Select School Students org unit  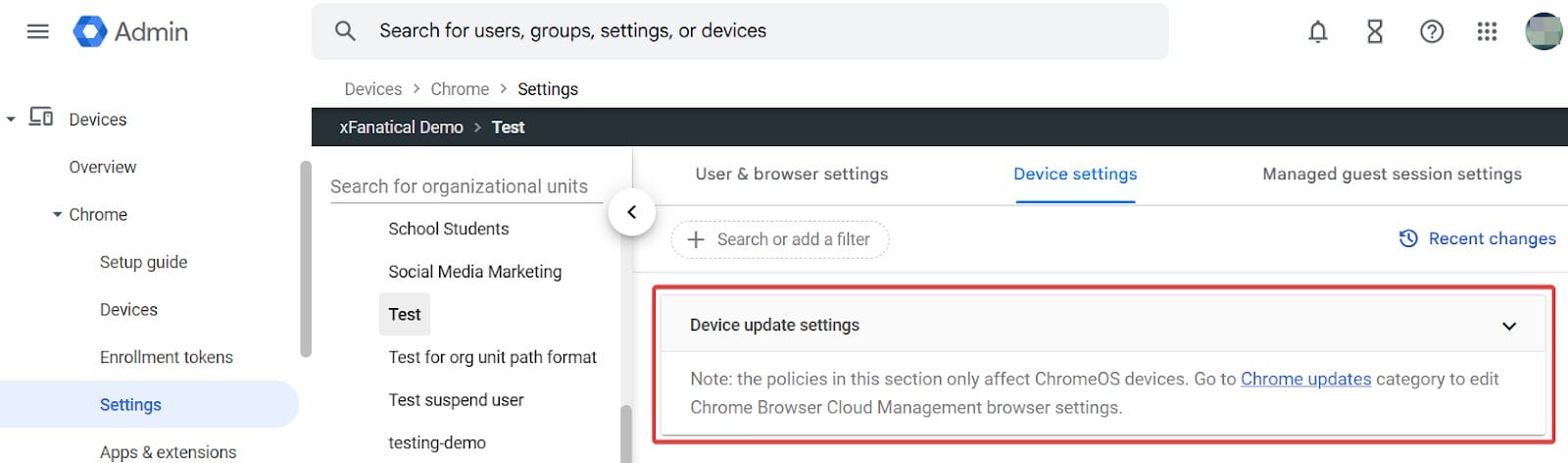pyautogui.click(x=449, y=229)
